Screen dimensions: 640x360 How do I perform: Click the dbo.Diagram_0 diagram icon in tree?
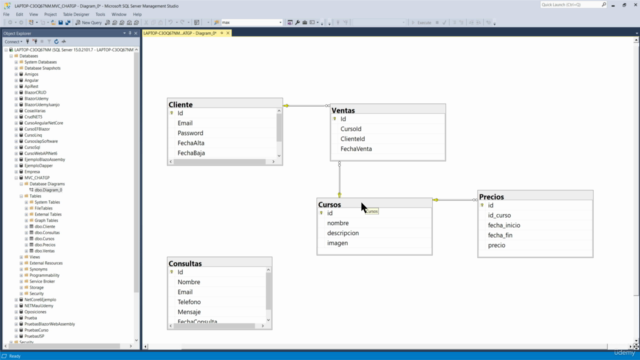(31, 190)
